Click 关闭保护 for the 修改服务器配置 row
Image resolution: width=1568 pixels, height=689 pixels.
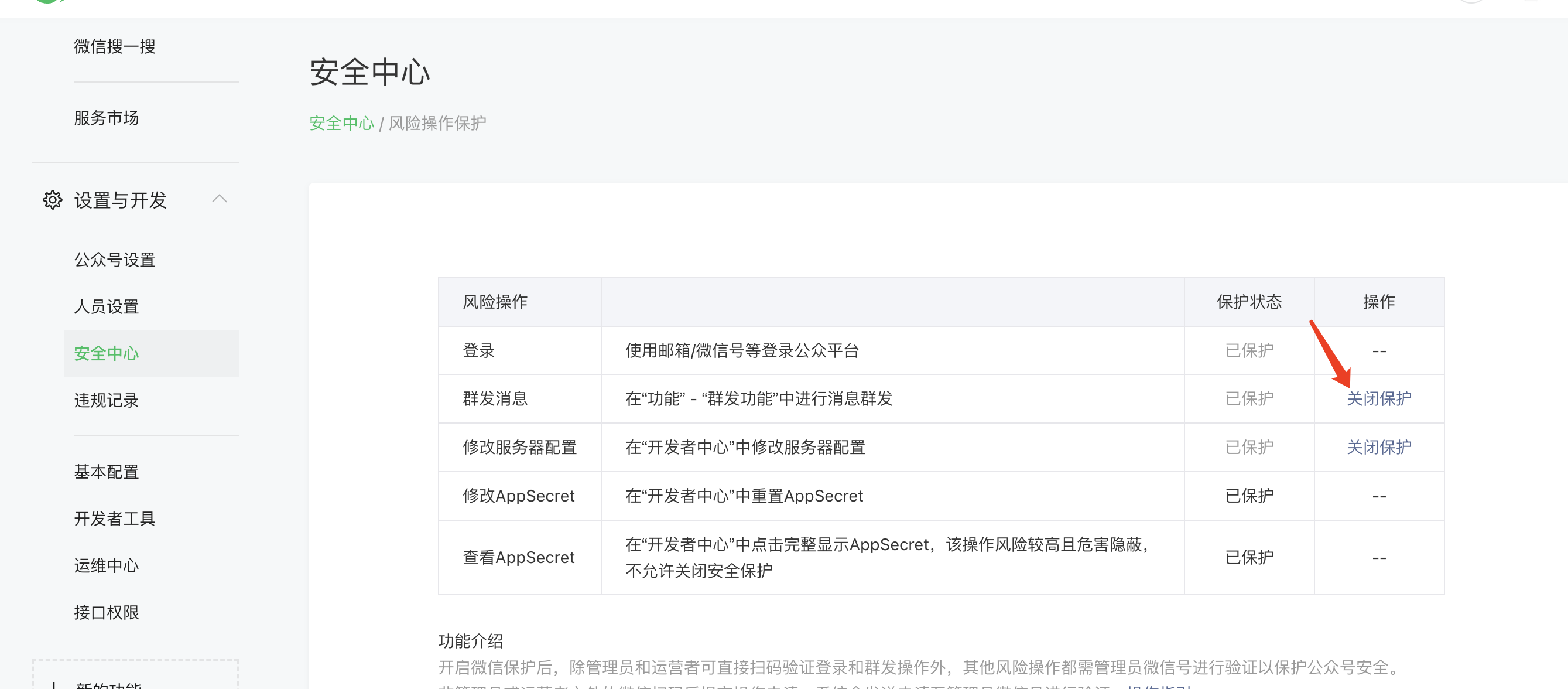tap(1379, 447)
